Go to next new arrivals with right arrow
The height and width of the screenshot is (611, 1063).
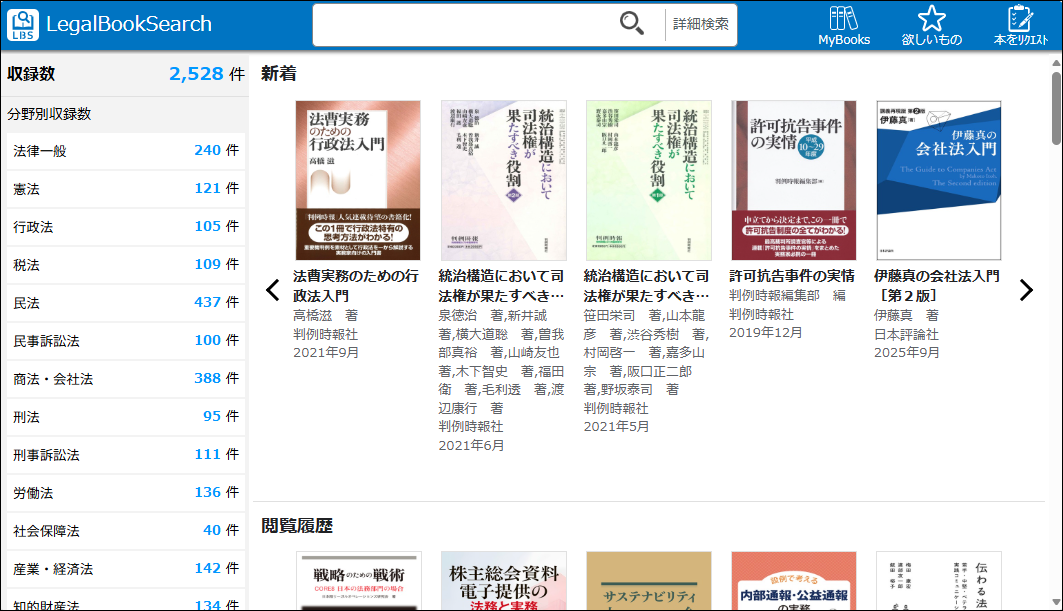tap(1025, 290)
